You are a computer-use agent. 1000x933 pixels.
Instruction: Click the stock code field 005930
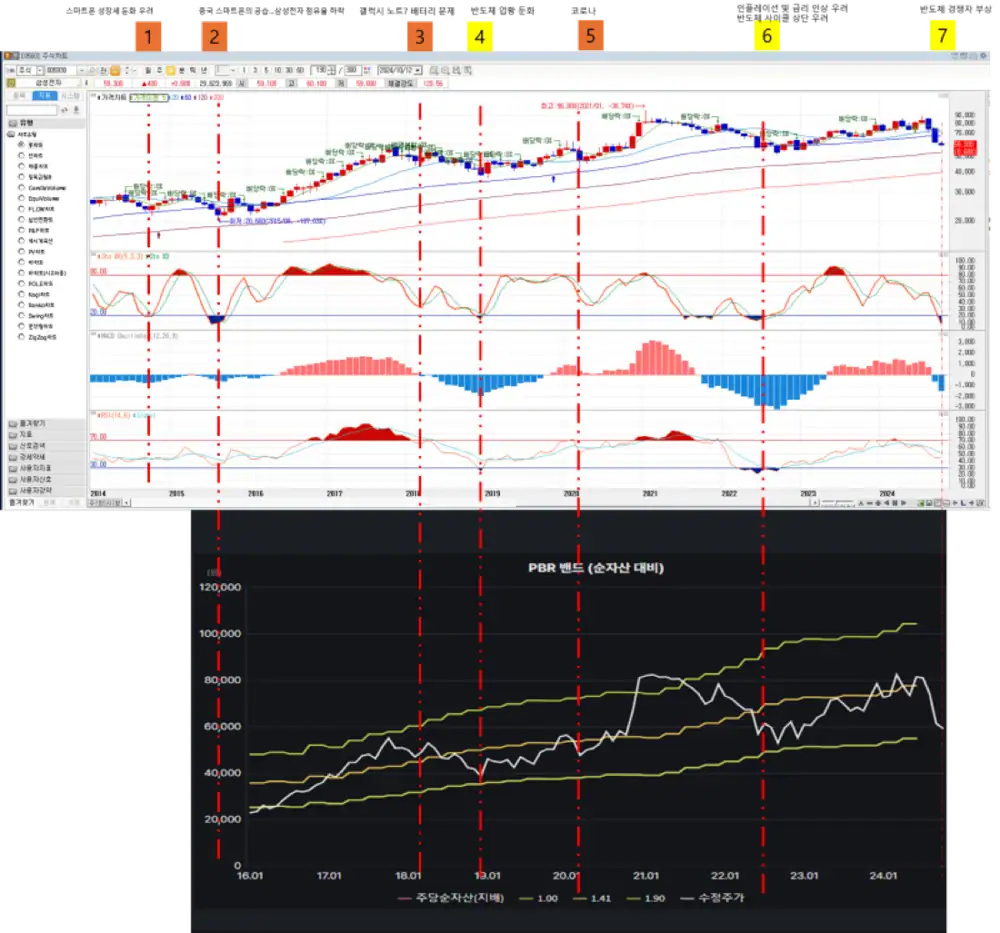[61, 70]
